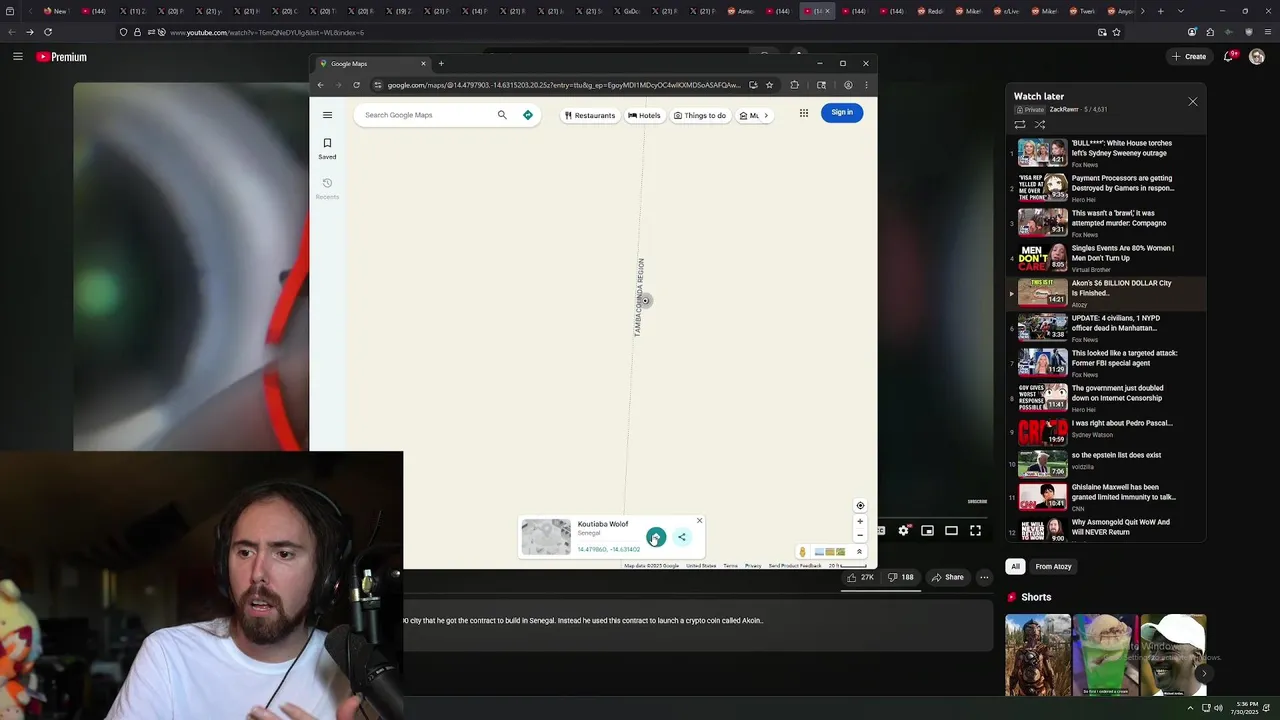Open Directions in Google Maps
Viewport: 1280px width, 720px height.
(x=528, y=115)
